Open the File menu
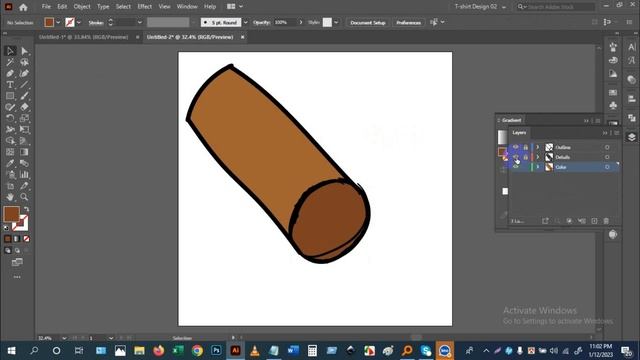The height and width of the screenshot is (360, 640). tap(46, 7)
